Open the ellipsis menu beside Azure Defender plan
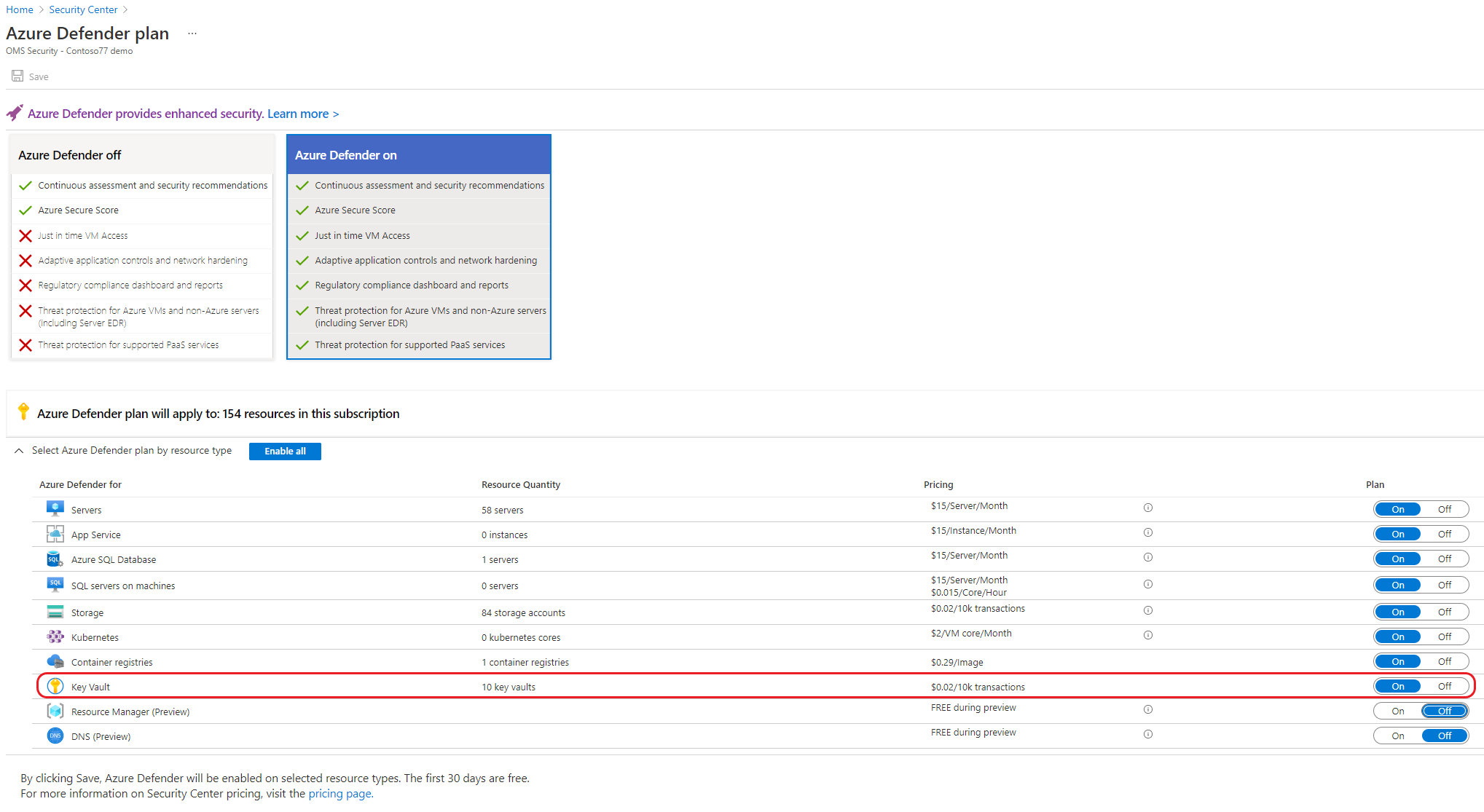The image size is (1484, 812). (x=192, y=33)
